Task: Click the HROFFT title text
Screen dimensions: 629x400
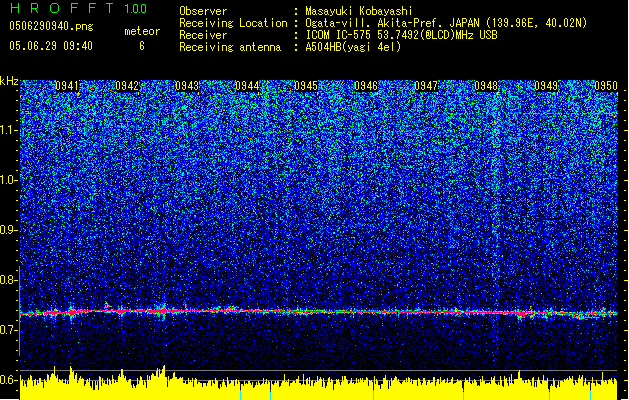Action: tap(62, 8)
